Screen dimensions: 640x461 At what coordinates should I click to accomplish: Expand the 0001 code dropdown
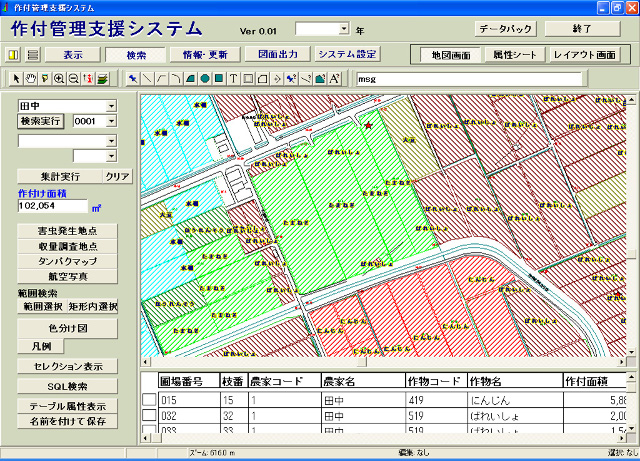(x=111, y=121)
